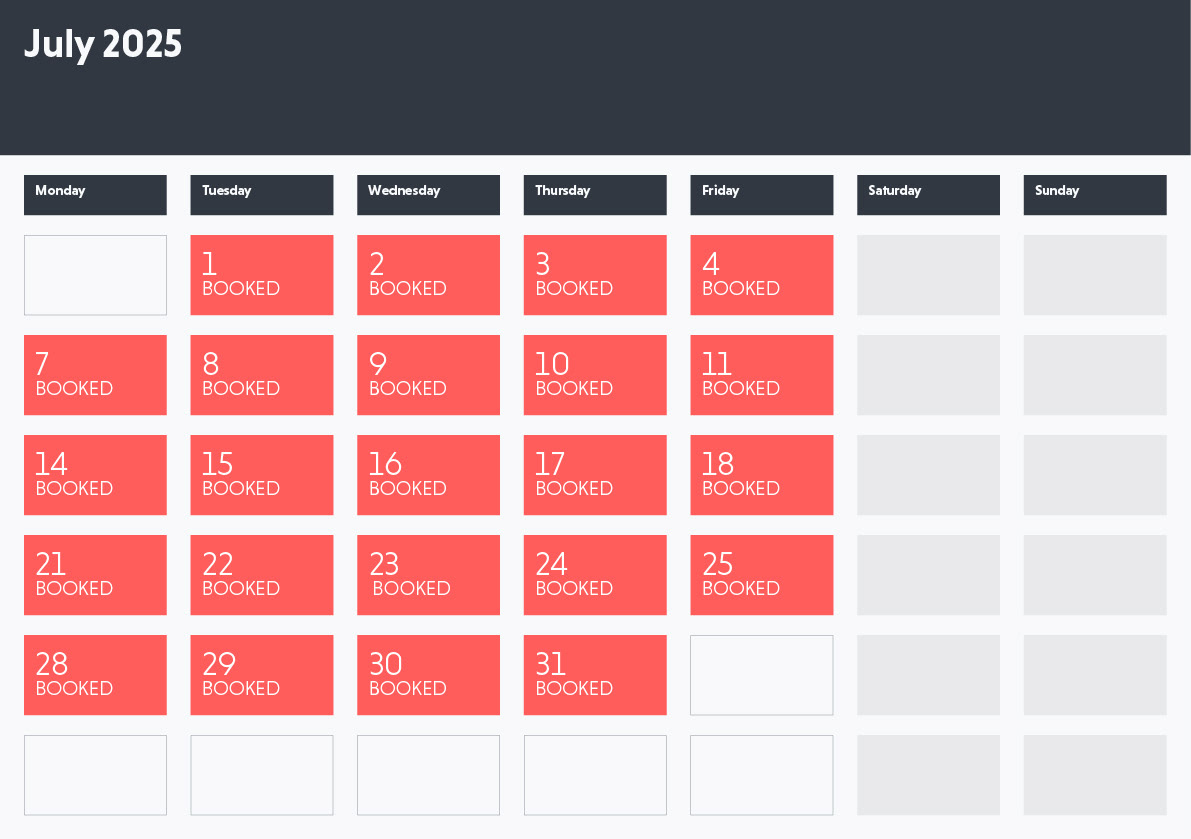Click the booked July 28 cell
1191x839 pixels.
click(95, 675)
